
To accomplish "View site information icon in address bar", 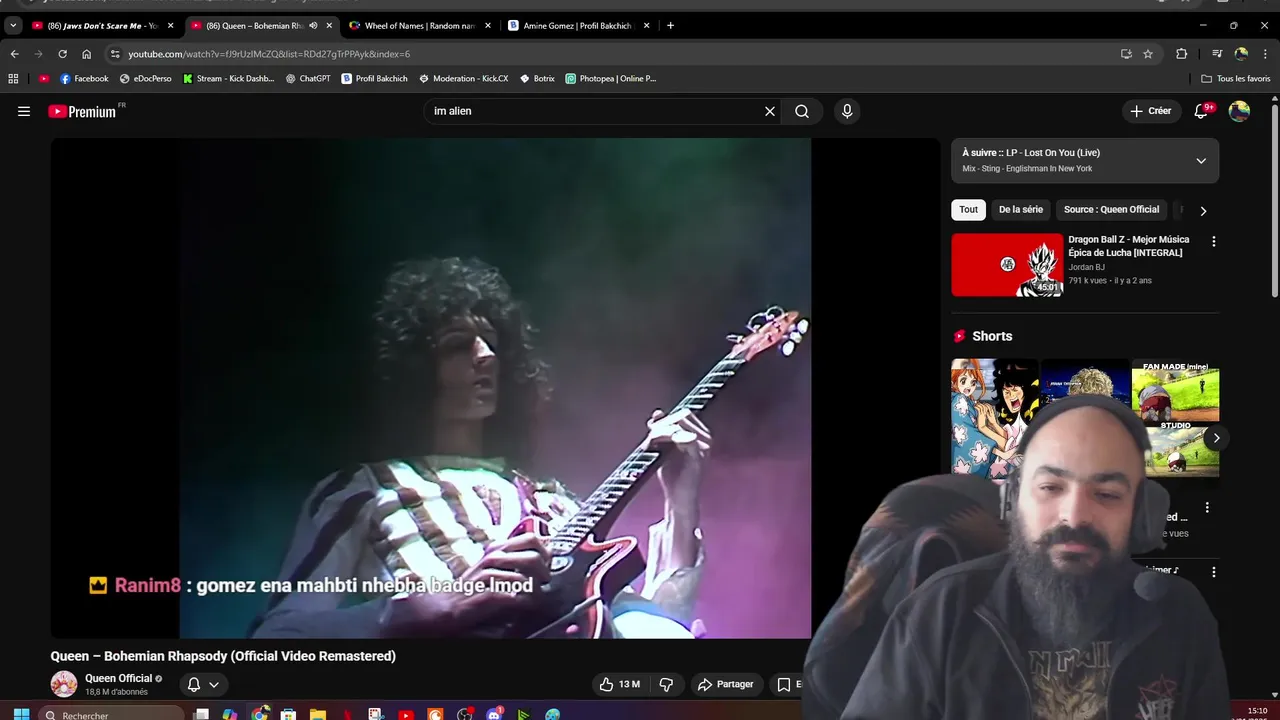I will point(115,54).
